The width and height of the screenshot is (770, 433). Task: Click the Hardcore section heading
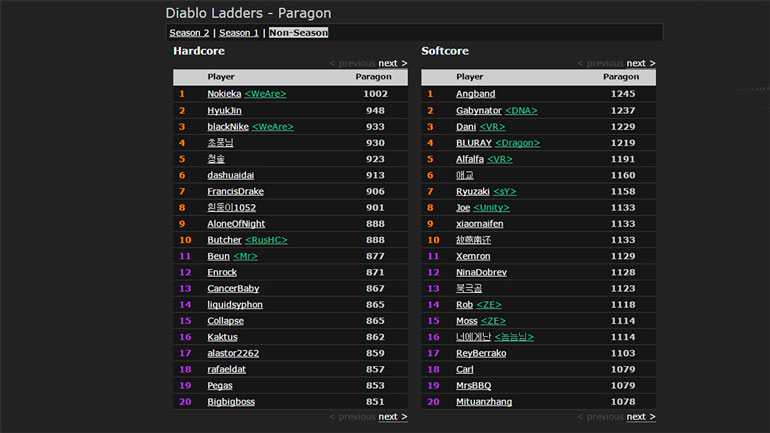[x=199, y=51]
